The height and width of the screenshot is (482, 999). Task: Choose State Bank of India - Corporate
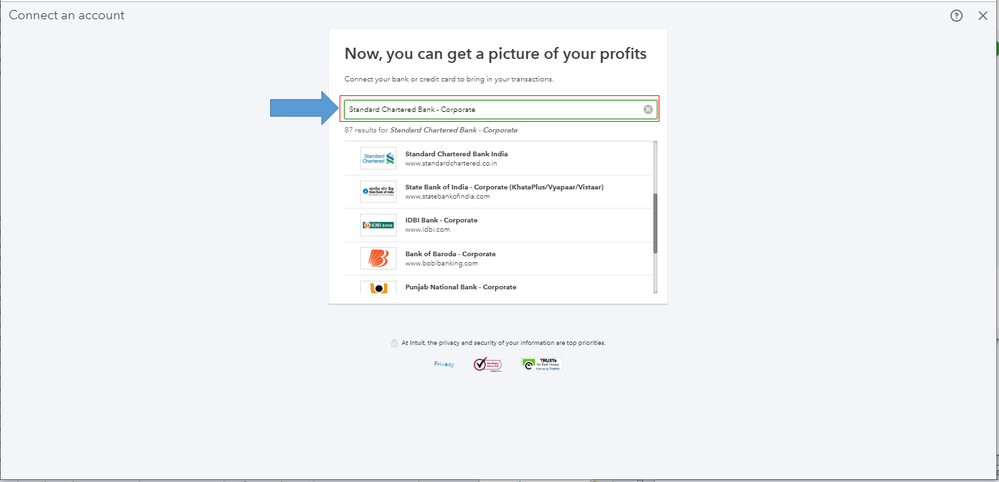point(504,187)
